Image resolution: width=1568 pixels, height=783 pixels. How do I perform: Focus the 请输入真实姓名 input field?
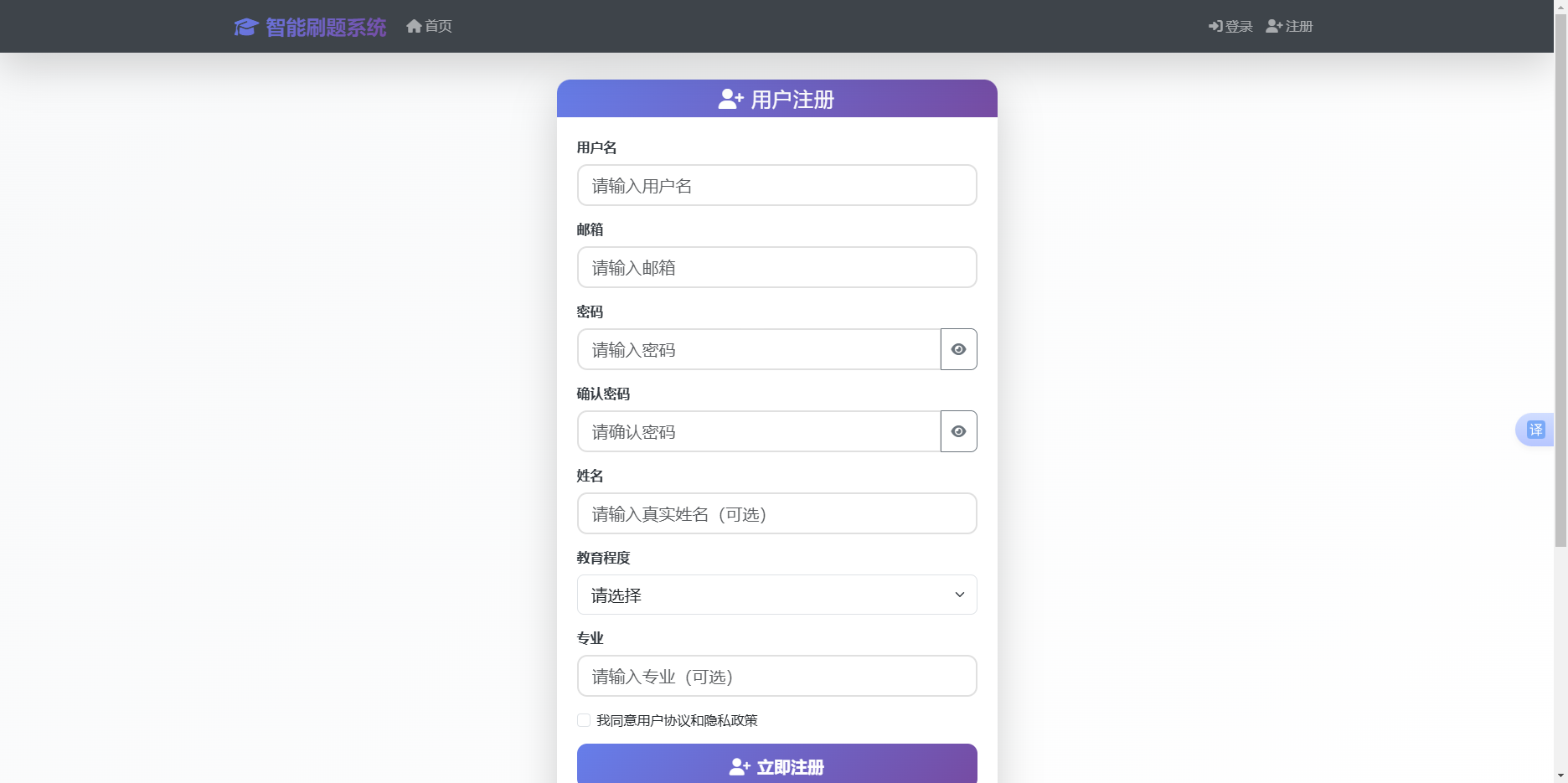coord(776,513)
